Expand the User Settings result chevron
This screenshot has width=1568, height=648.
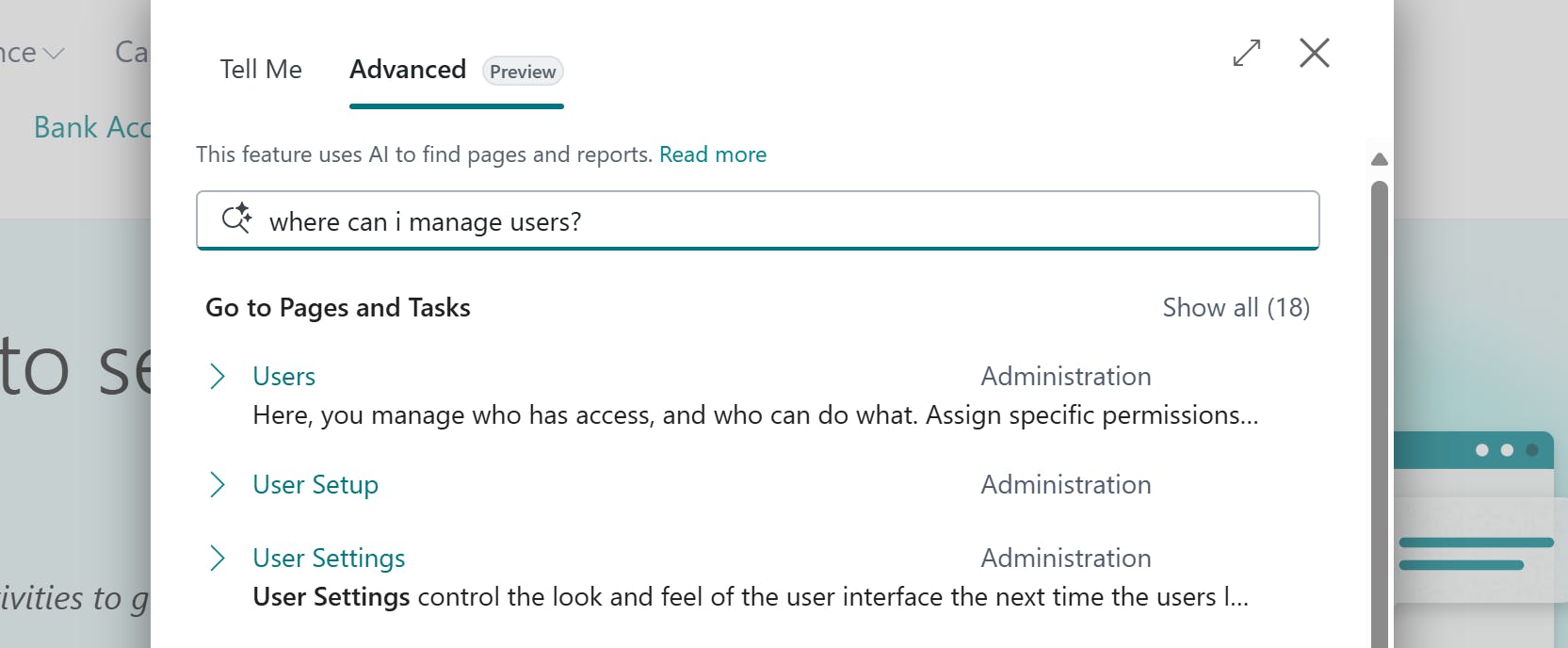tap(218, 559)
